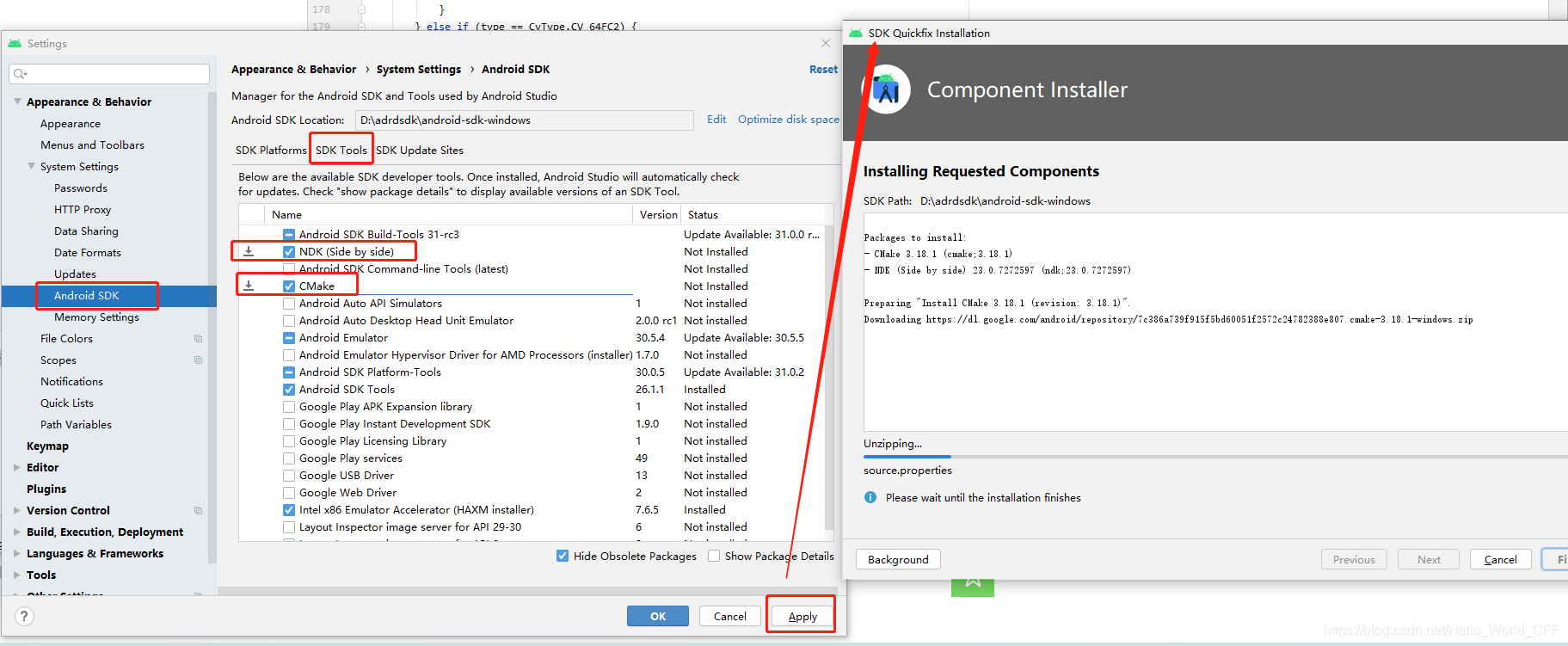Click Cancel in SDK Quickfix Installation

tap(1501, 559)
